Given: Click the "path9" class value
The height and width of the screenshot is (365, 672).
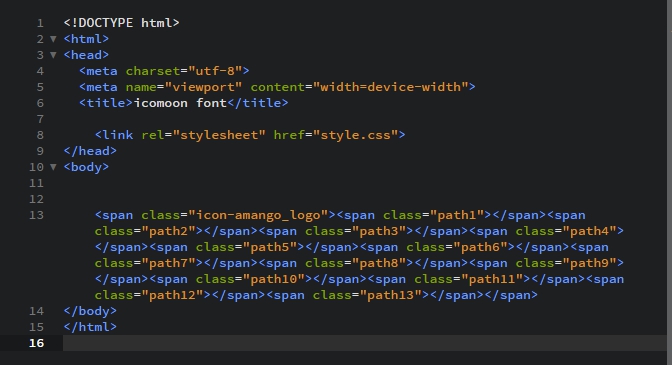Looking at the screenshot, I should click(589, 263).
